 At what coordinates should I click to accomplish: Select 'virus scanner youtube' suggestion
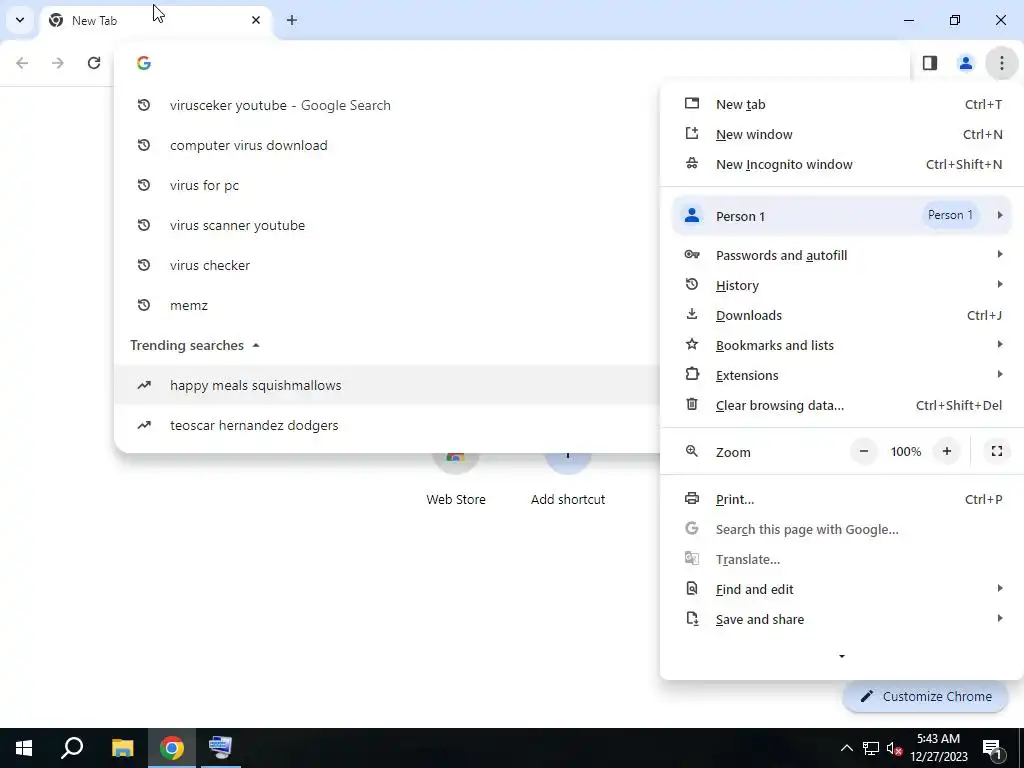point(387,225)
